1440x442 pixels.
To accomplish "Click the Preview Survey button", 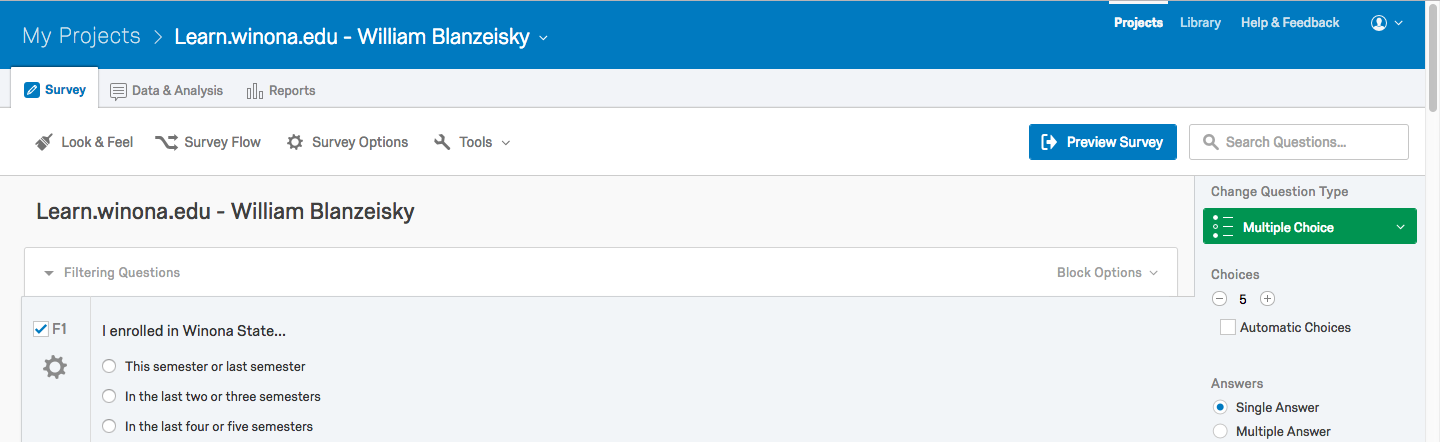I will [1102, 142].
